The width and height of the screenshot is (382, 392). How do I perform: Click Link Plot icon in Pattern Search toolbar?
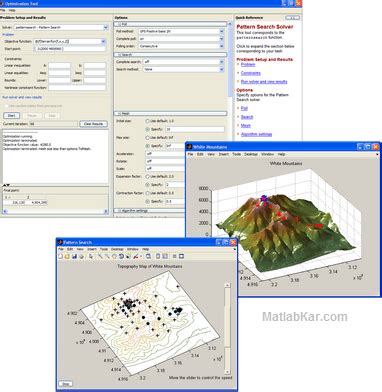click(148, 256)
